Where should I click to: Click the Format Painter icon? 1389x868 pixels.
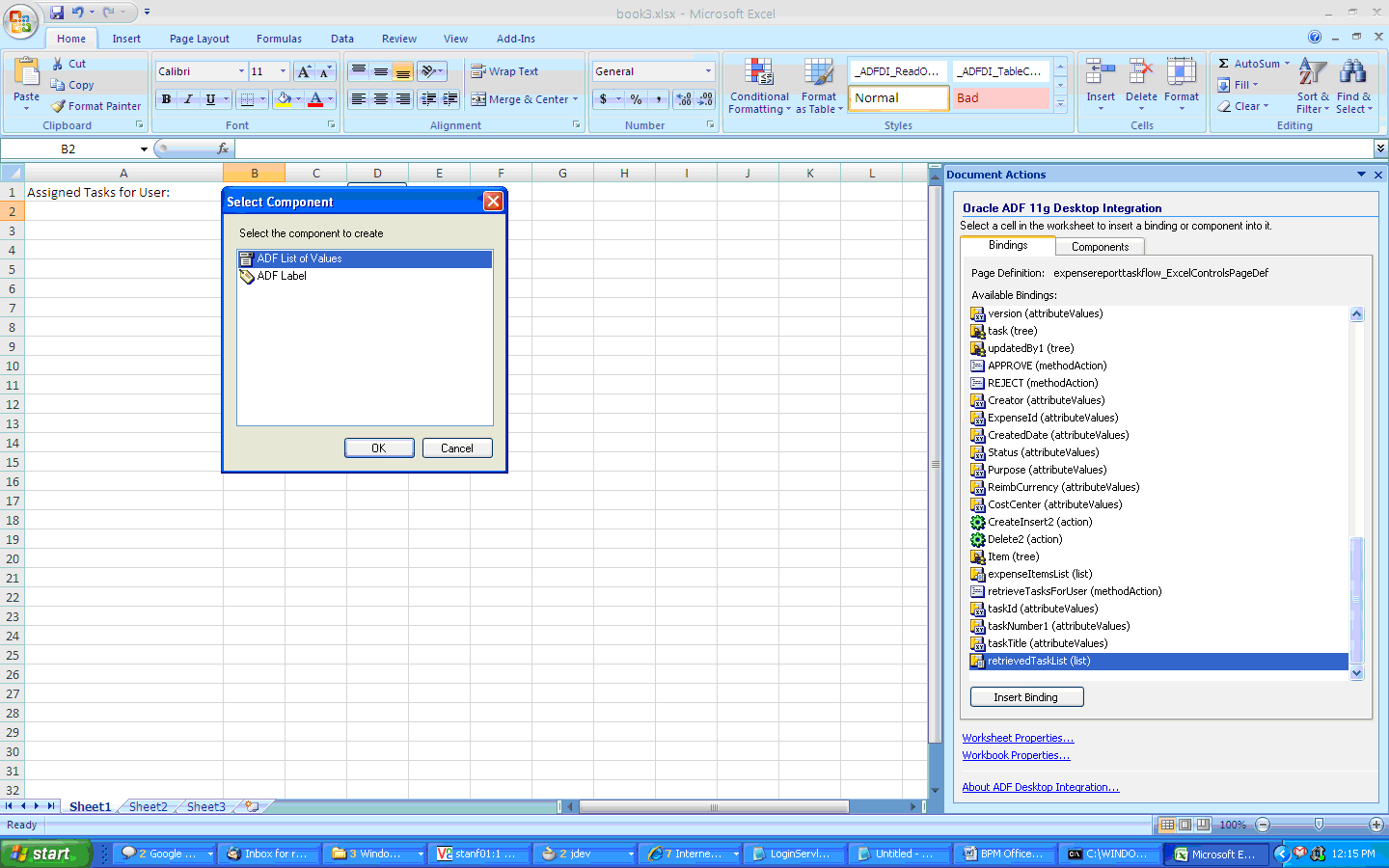58,106
